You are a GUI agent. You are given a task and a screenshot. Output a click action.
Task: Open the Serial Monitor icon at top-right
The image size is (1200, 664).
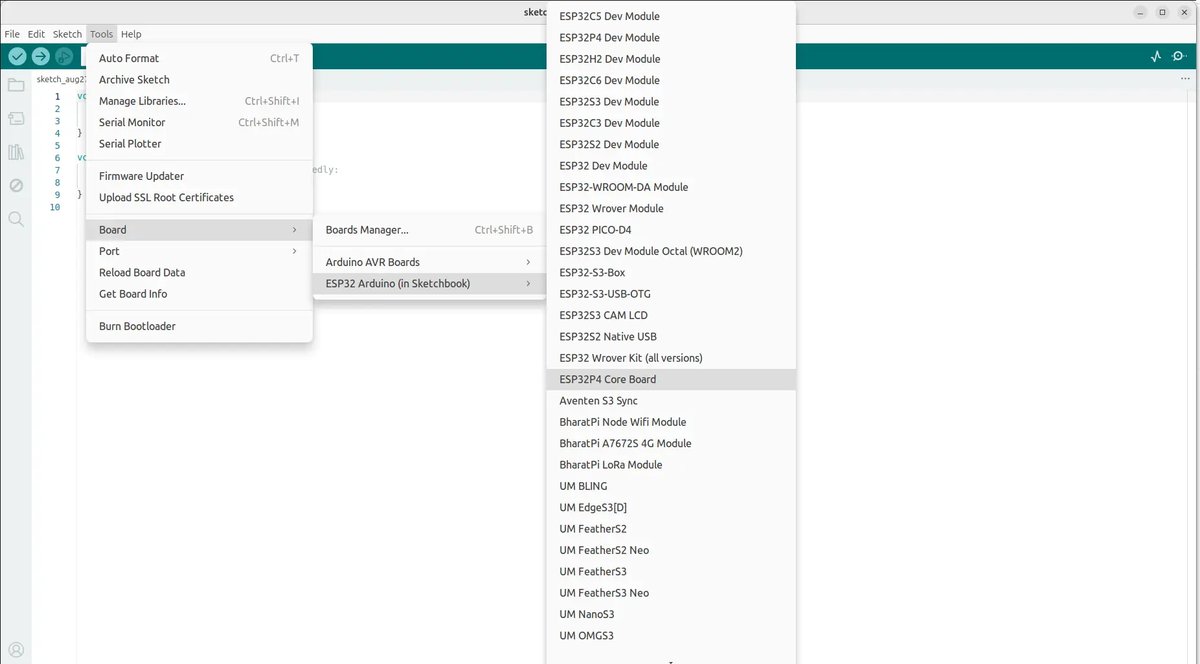(1180, 56)
